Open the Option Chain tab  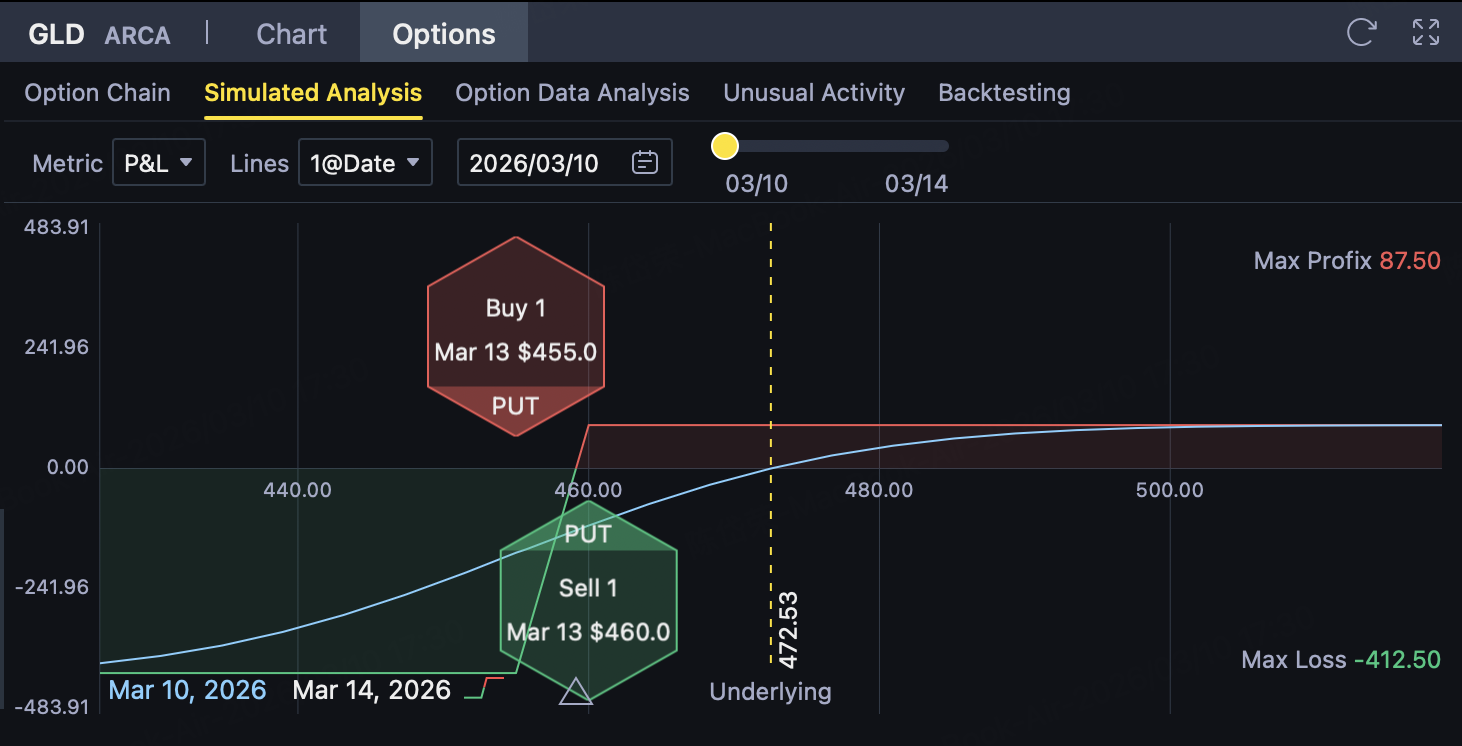click(x=97, y=93)
